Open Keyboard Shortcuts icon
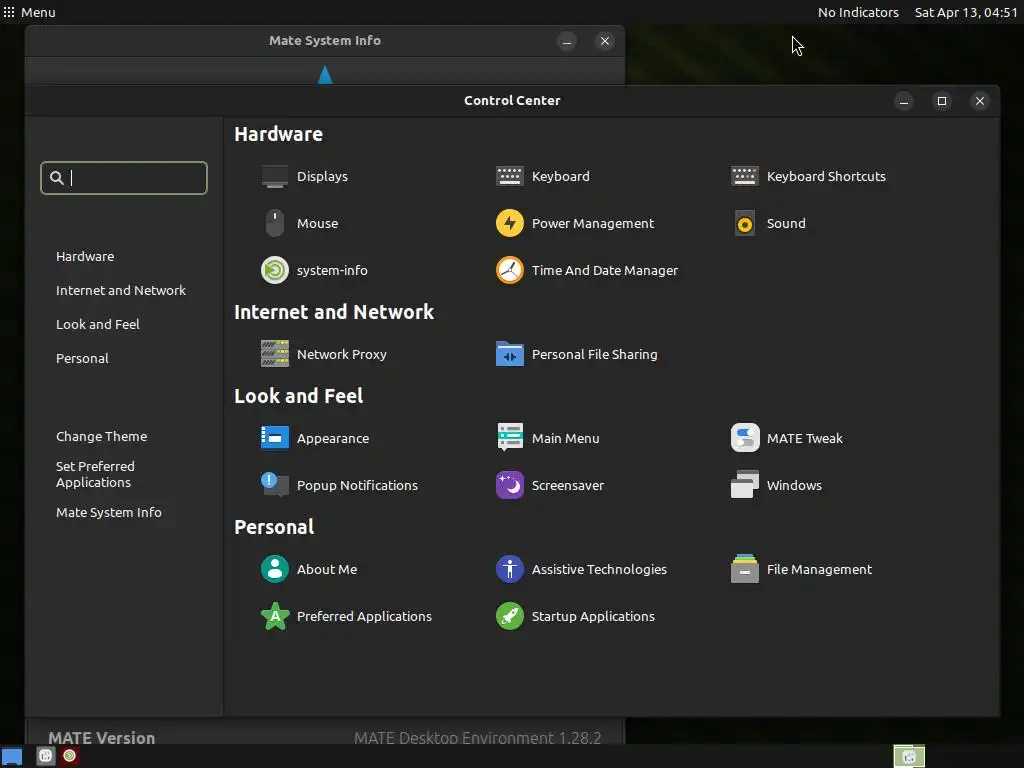 coord(744,176)
